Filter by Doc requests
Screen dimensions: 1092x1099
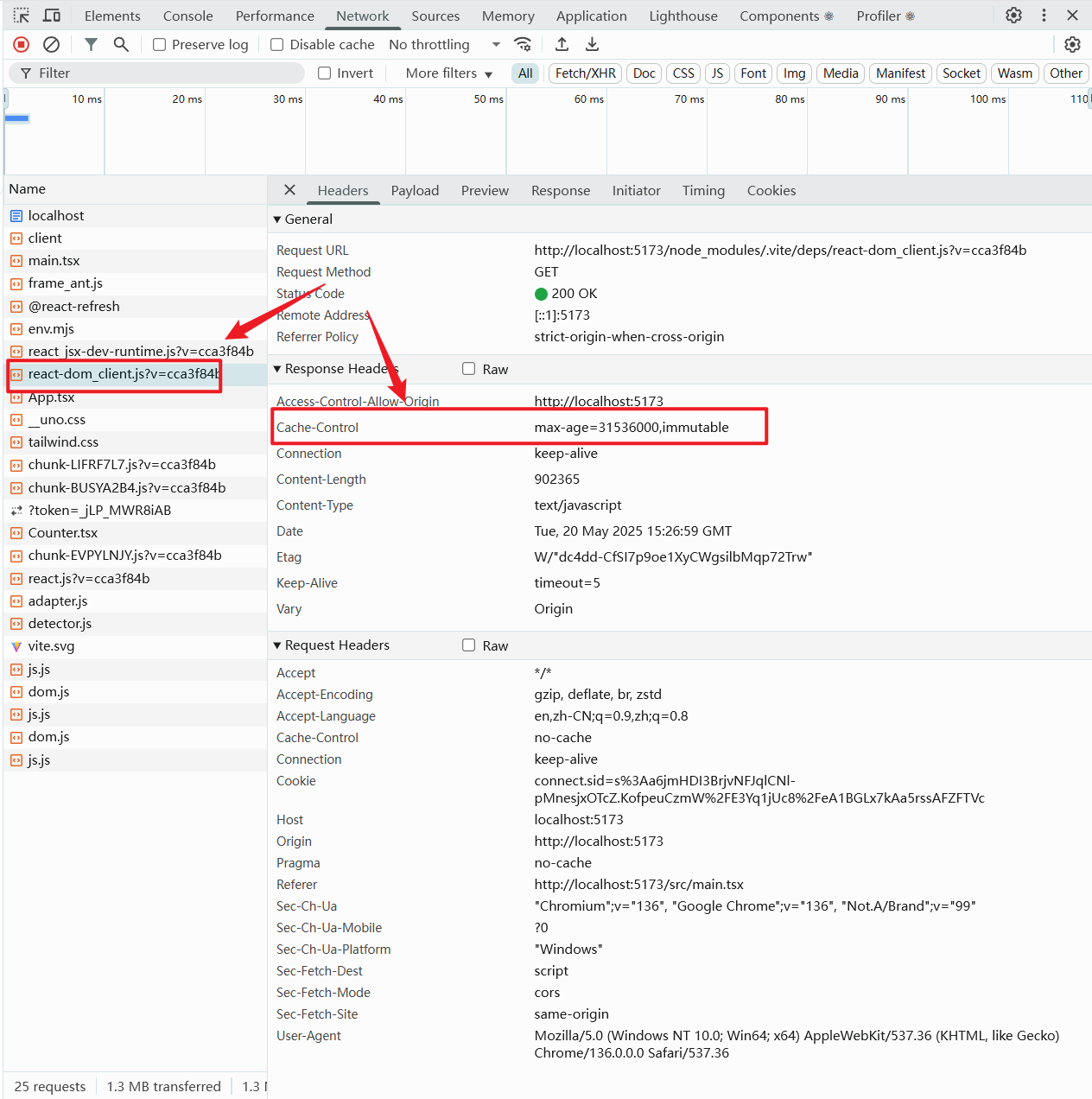(x=644, y=73)
